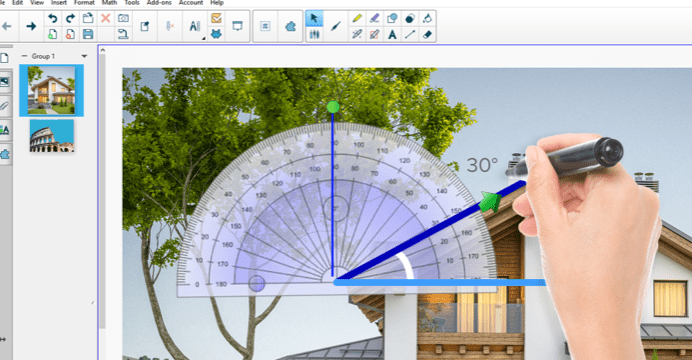The image size is (692, 360).
Task: Delete selected object with red X
Action: (x=105, y=18)
